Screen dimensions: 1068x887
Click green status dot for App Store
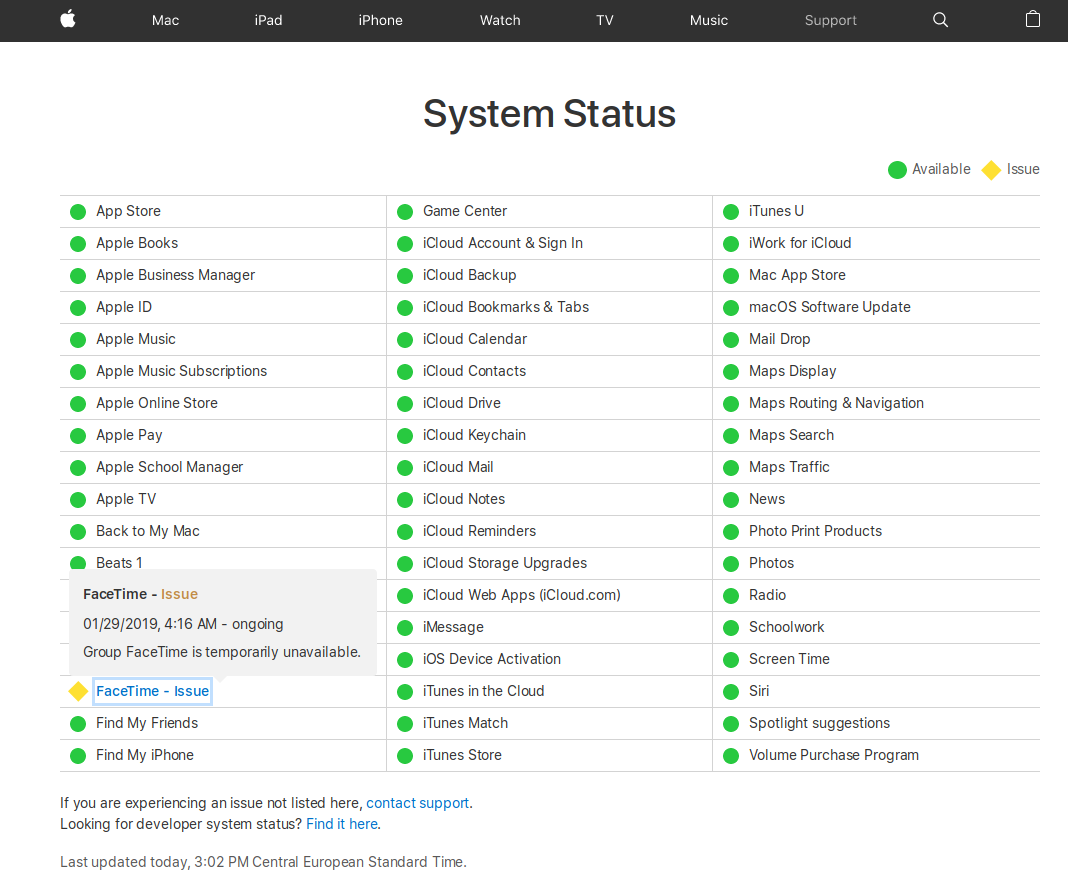click(78, 212)
